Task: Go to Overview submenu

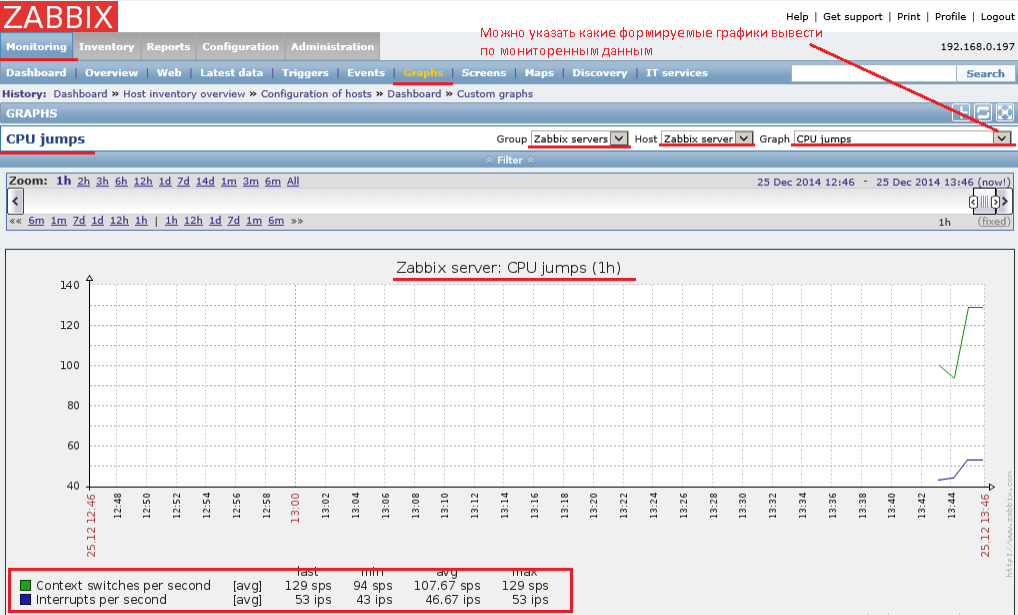Action: 111,73
